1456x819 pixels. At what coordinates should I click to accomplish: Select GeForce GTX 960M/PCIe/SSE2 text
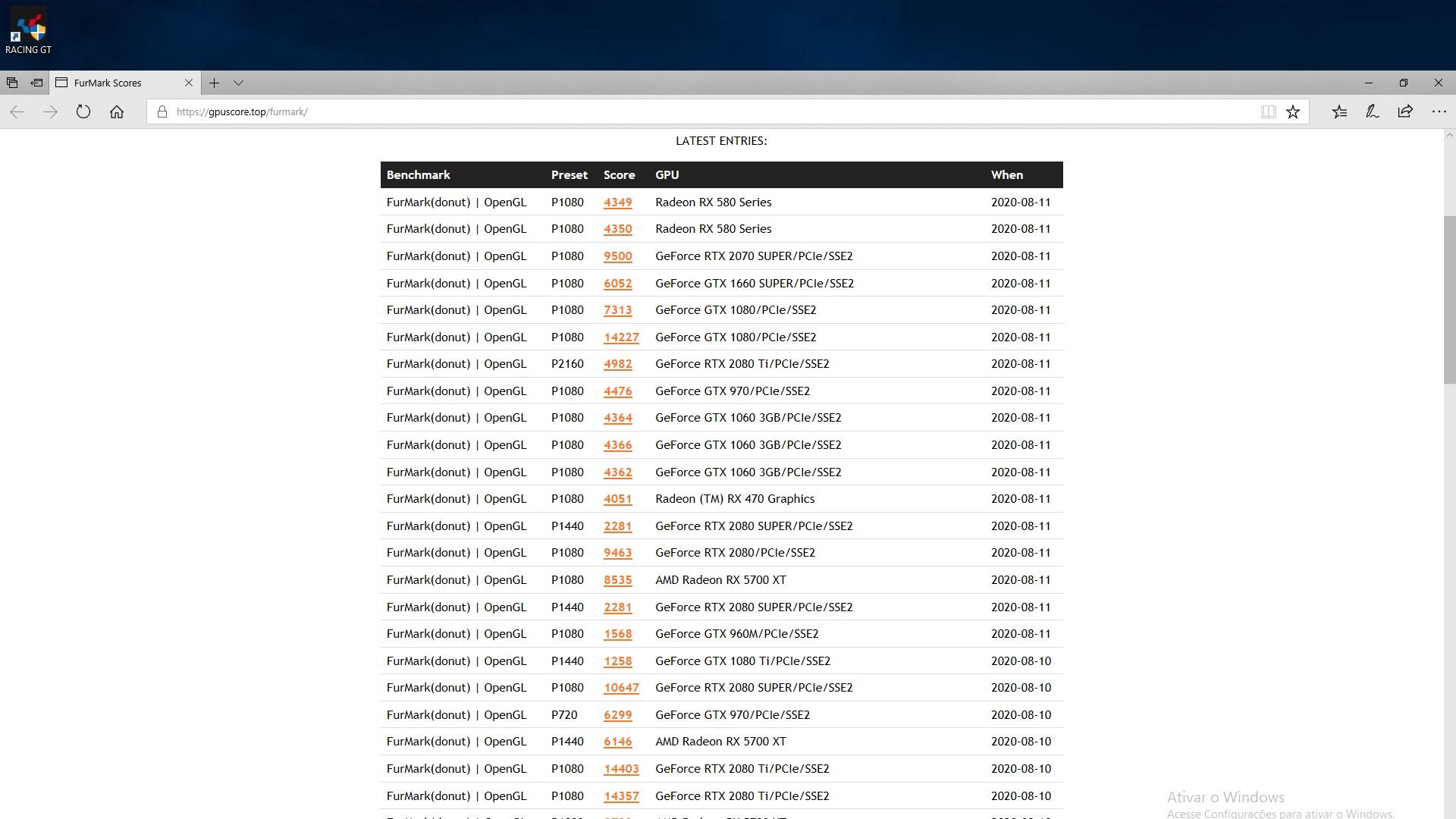click(736, 634)
